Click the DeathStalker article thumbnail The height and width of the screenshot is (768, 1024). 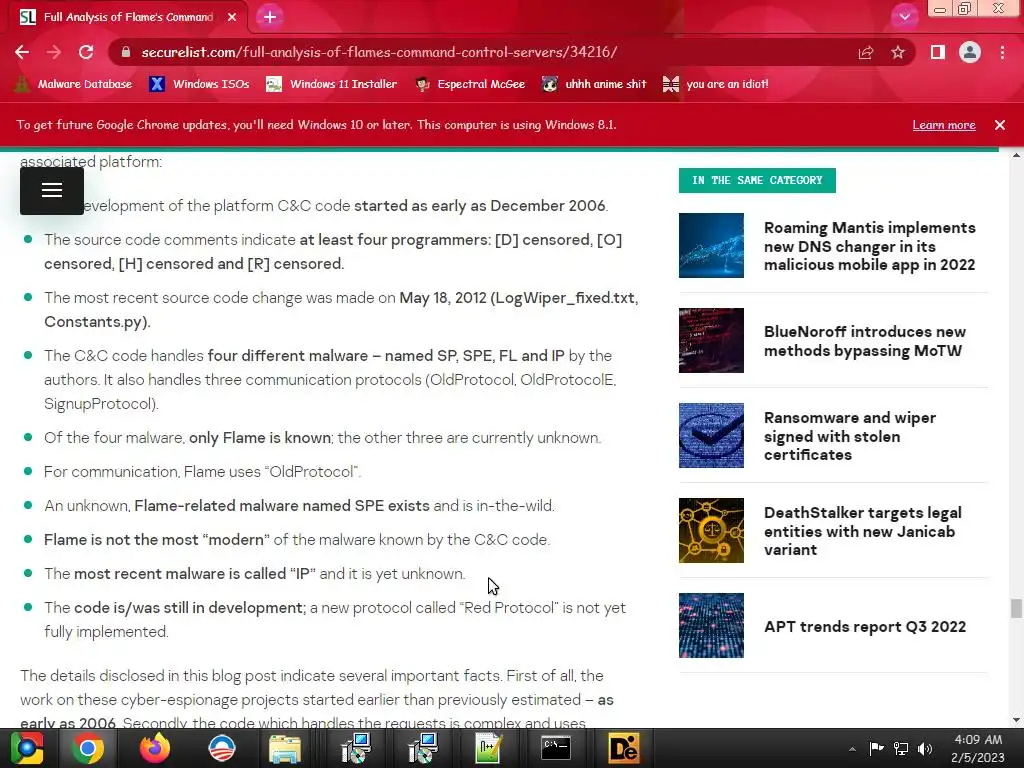coord(711,530)
